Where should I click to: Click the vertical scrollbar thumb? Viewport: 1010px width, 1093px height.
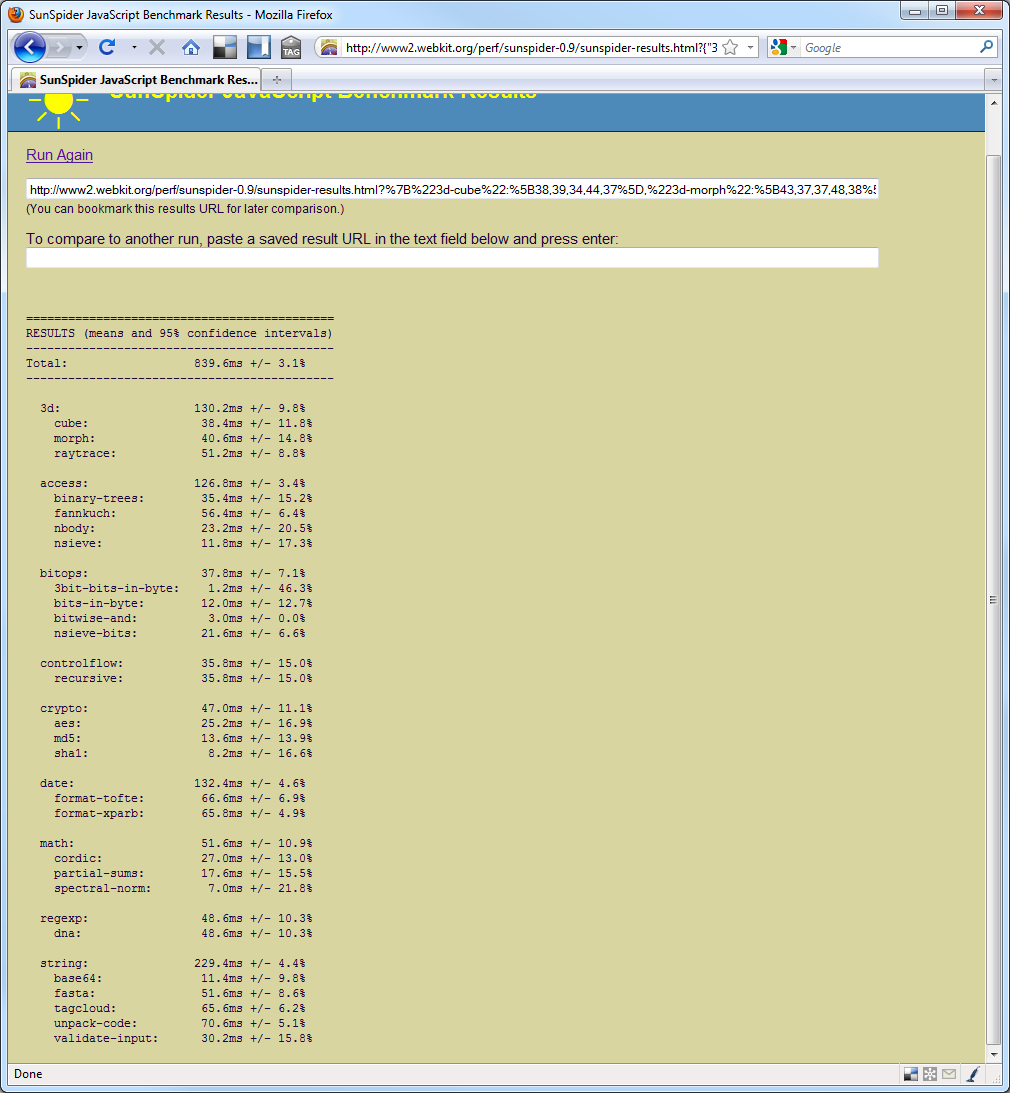[993, 599]
